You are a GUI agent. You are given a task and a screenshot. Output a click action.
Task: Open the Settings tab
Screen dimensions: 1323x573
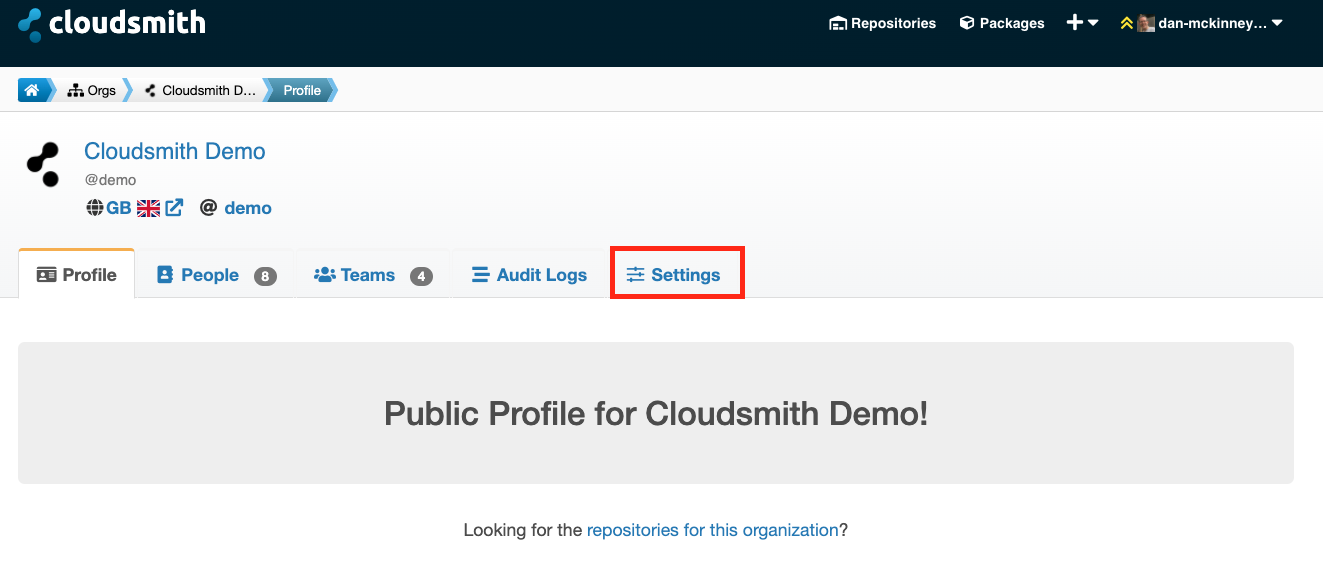676,275
